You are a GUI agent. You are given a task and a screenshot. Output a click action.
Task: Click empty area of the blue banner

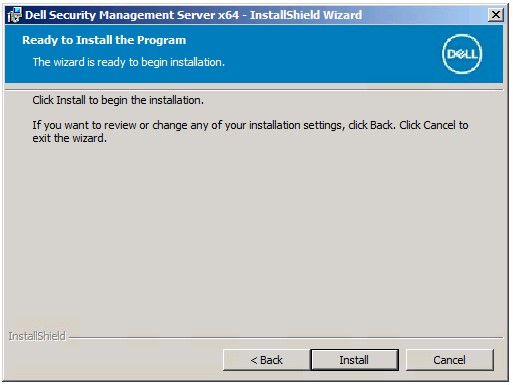[x=317, y=55]
